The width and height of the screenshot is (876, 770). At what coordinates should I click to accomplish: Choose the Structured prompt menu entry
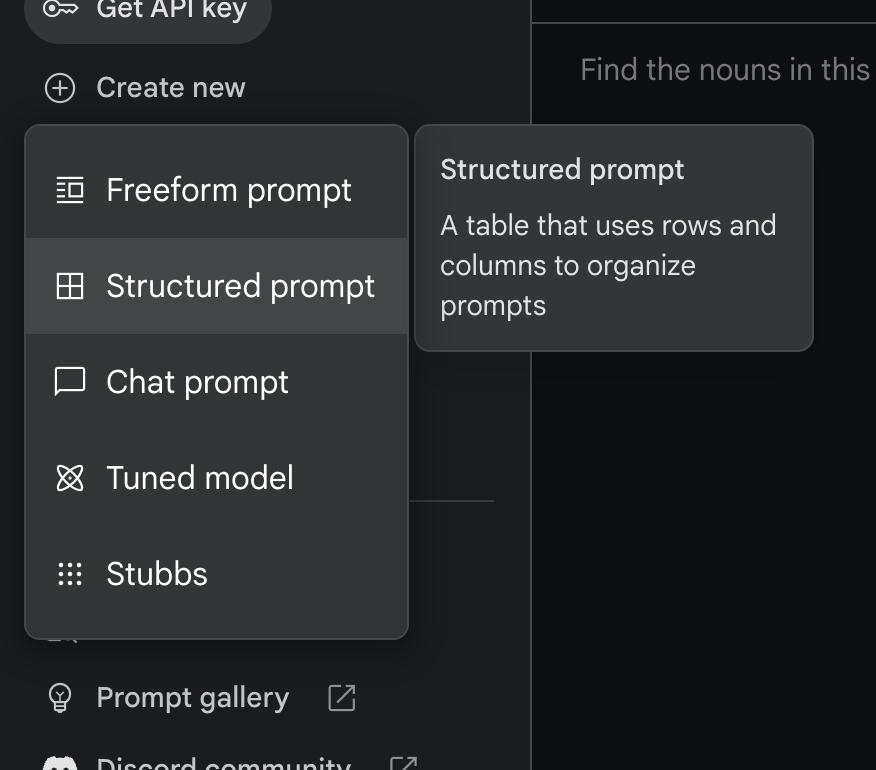[x=240, y=286]
